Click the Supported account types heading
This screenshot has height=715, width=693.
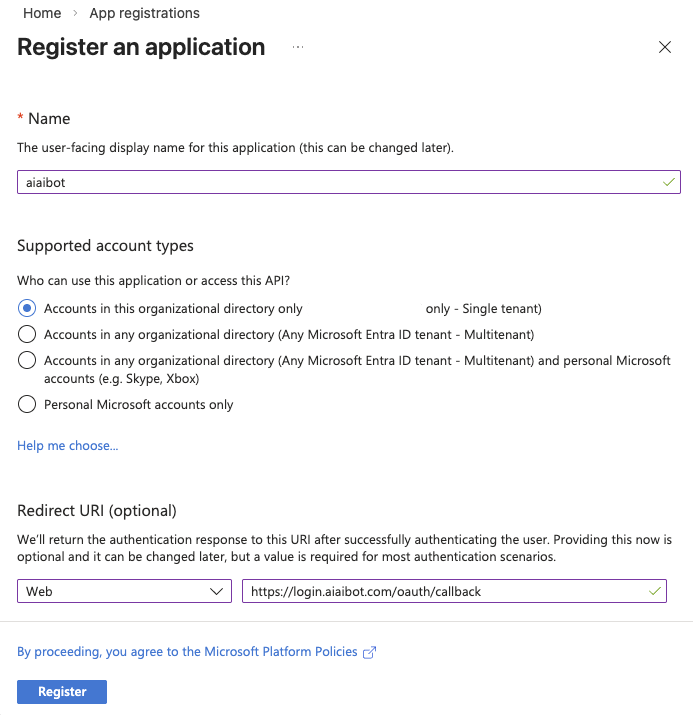[105, 246]
